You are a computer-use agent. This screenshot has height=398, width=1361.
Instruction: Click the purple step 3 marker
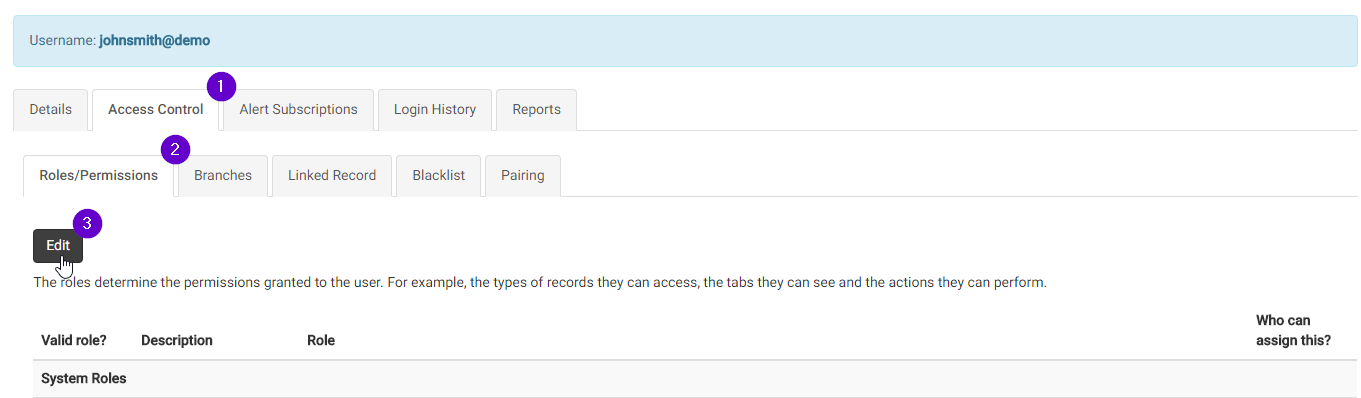point(88,223)
